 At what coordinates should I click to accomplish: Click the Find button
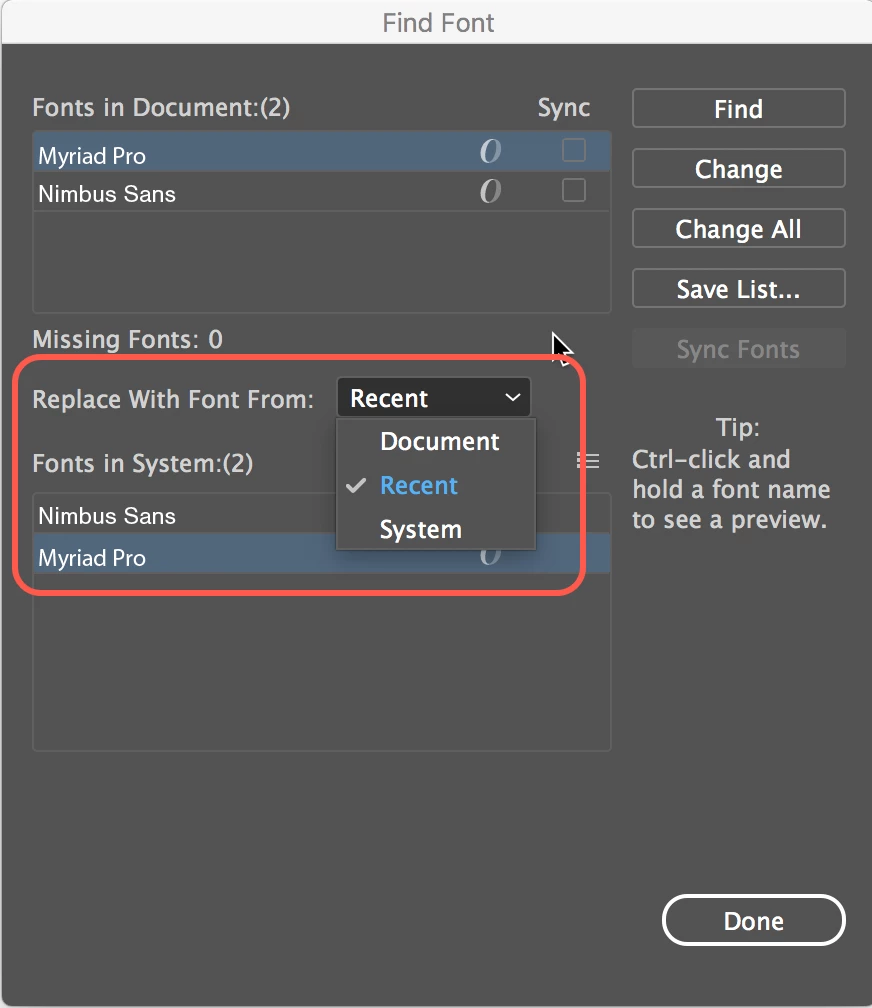[x=738, y=109]
